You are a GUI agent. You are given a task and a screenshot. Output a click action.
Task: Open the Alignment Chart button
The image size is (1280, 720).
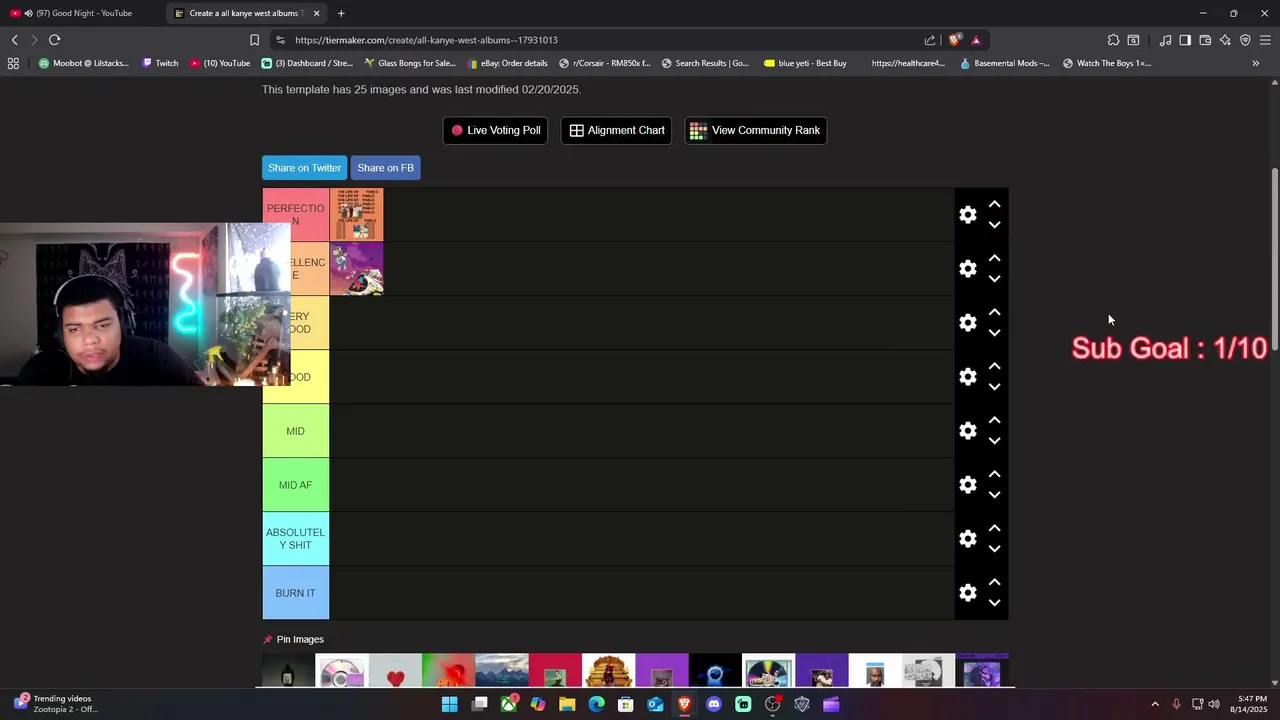(617, 130)
